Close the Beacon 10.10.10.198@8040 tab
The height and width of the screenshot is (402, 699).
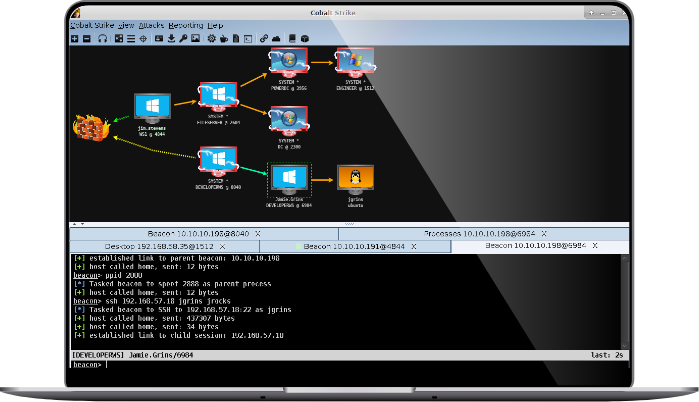(257, 233)
